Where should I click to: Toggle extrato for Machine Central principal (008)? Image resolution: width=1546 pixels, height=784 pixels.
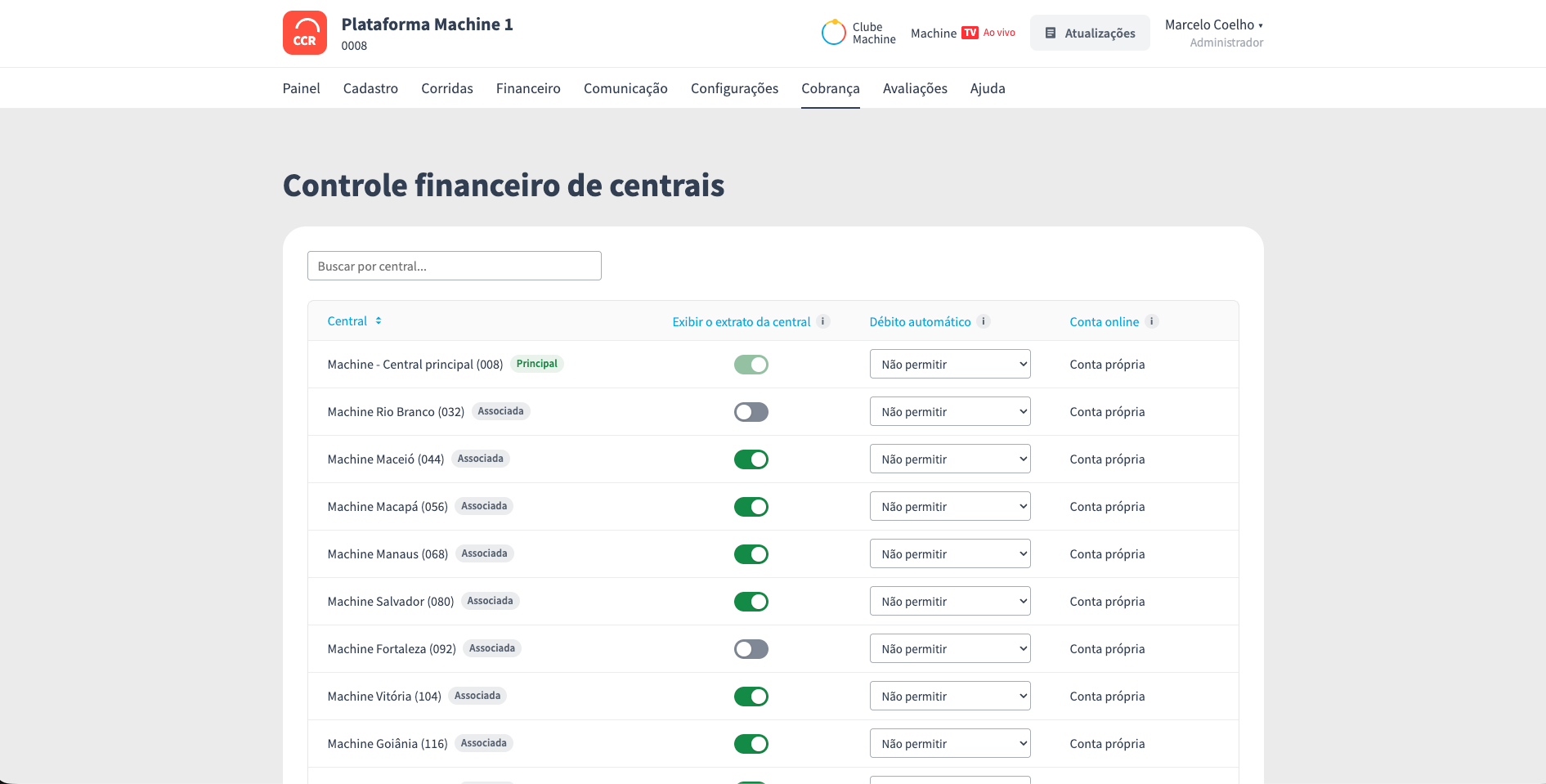tap(751, 365)
